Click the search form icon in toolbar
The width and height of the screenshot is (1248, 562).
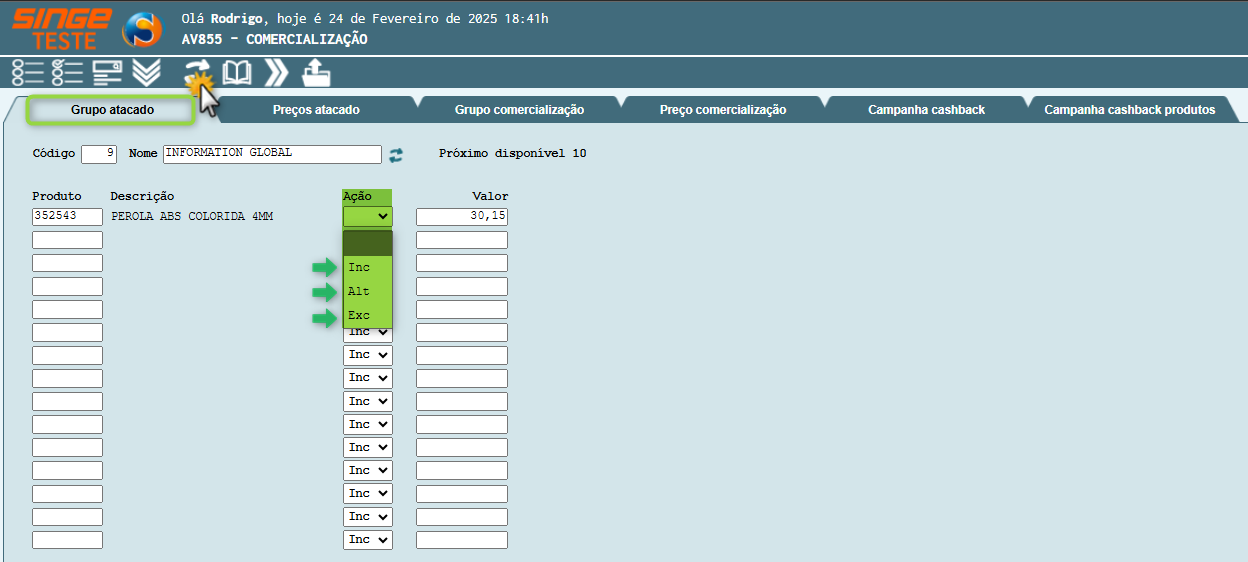[107, 73]
